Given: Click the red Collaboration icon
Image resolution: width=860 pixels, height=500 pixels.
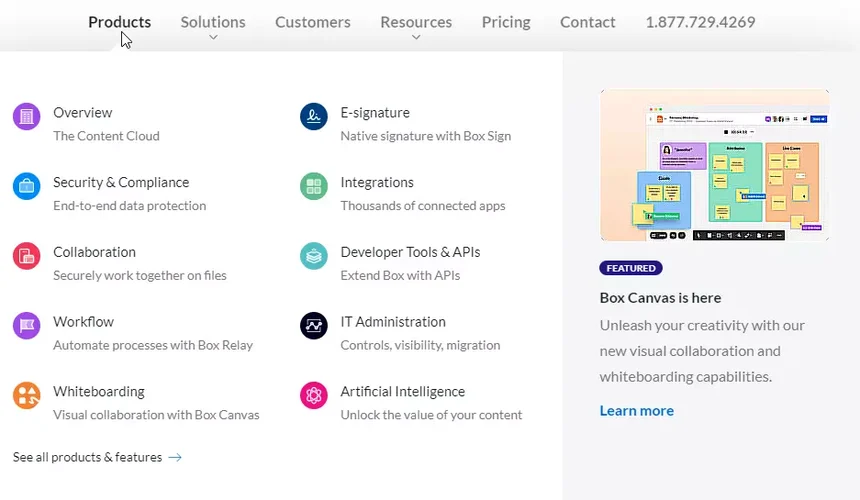Looking at the screenshot, I should click(26, 255).
